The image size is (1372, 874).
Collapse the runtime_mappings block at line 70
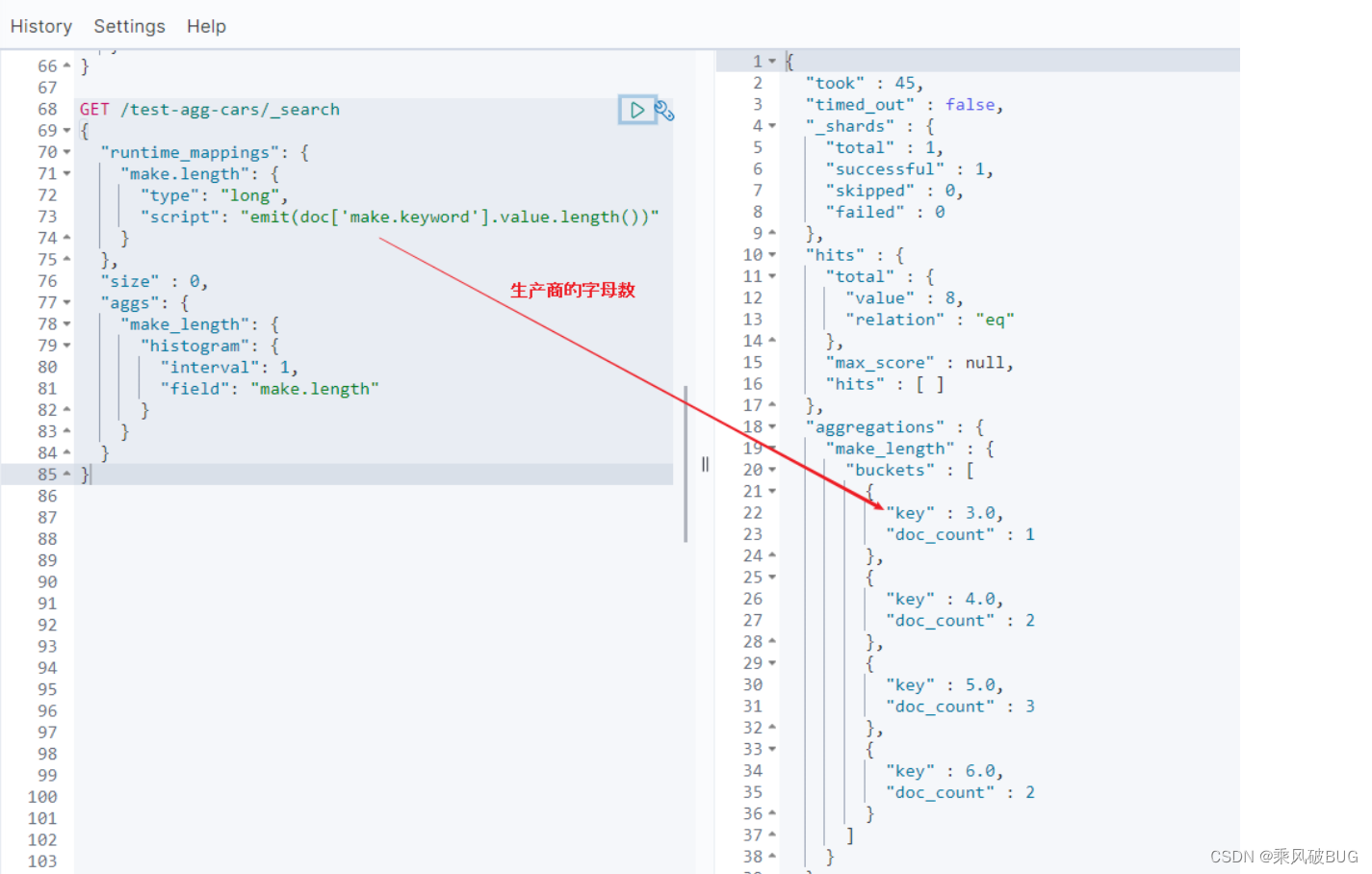click(x=66, y=152)
